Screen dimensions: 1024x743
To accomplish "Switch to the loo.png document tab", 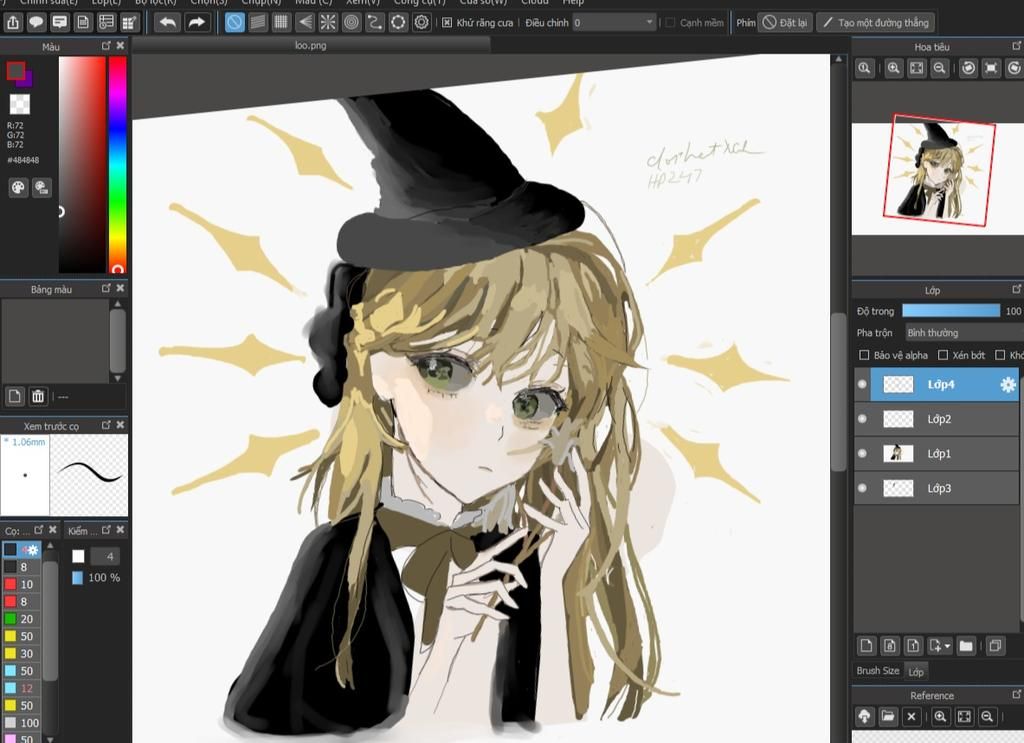I will coord(311,45).
